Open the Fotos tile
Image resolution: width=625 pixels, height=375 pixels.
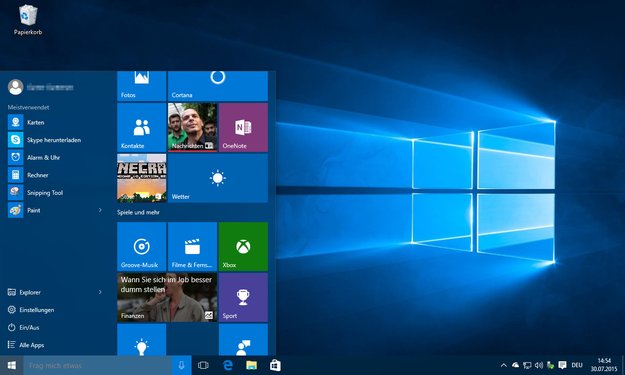[x=142, y=86]
